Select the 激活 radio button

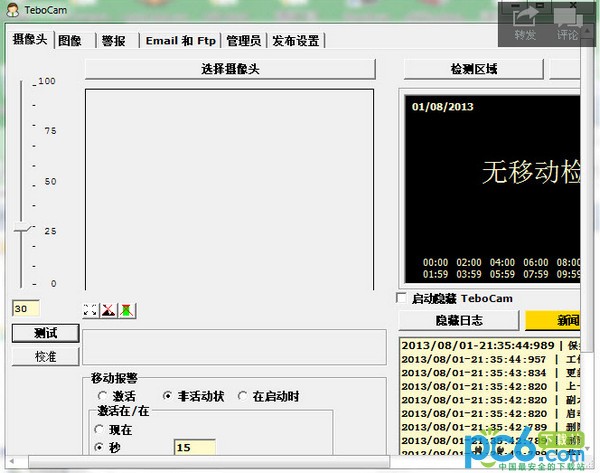click(x=102, y=396)
